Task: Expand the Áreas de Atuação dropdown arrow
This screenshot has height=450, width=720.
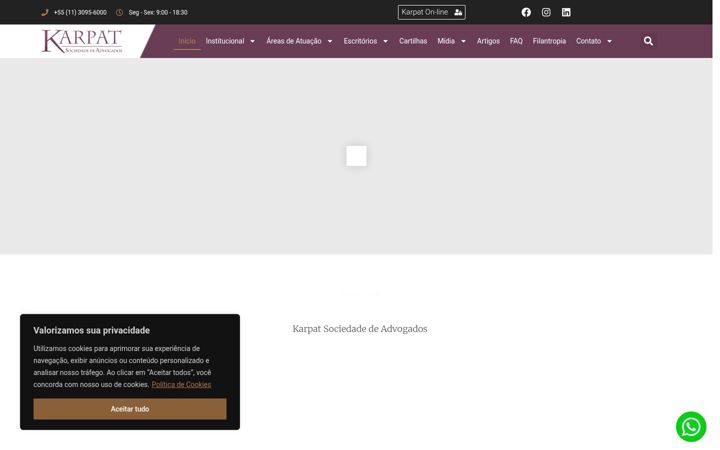Action: (x=330, y=41)
